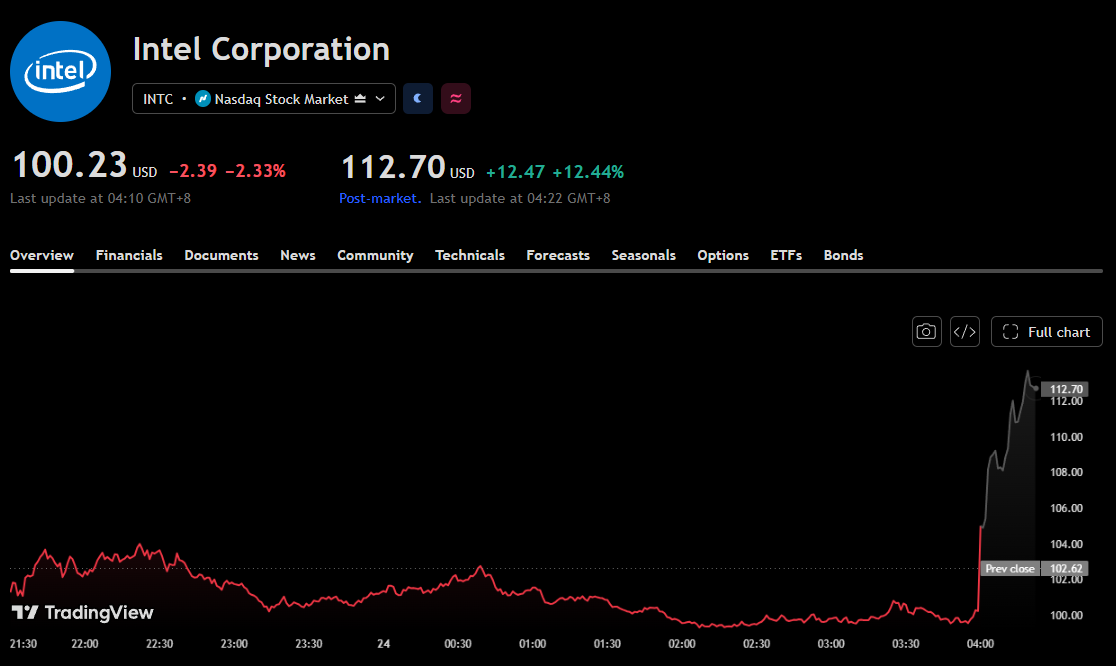The height and width of the screenshot is (666, 1116).
Task: Expand the INTC symbol exchange dropdown
Action: pos(380,99)
